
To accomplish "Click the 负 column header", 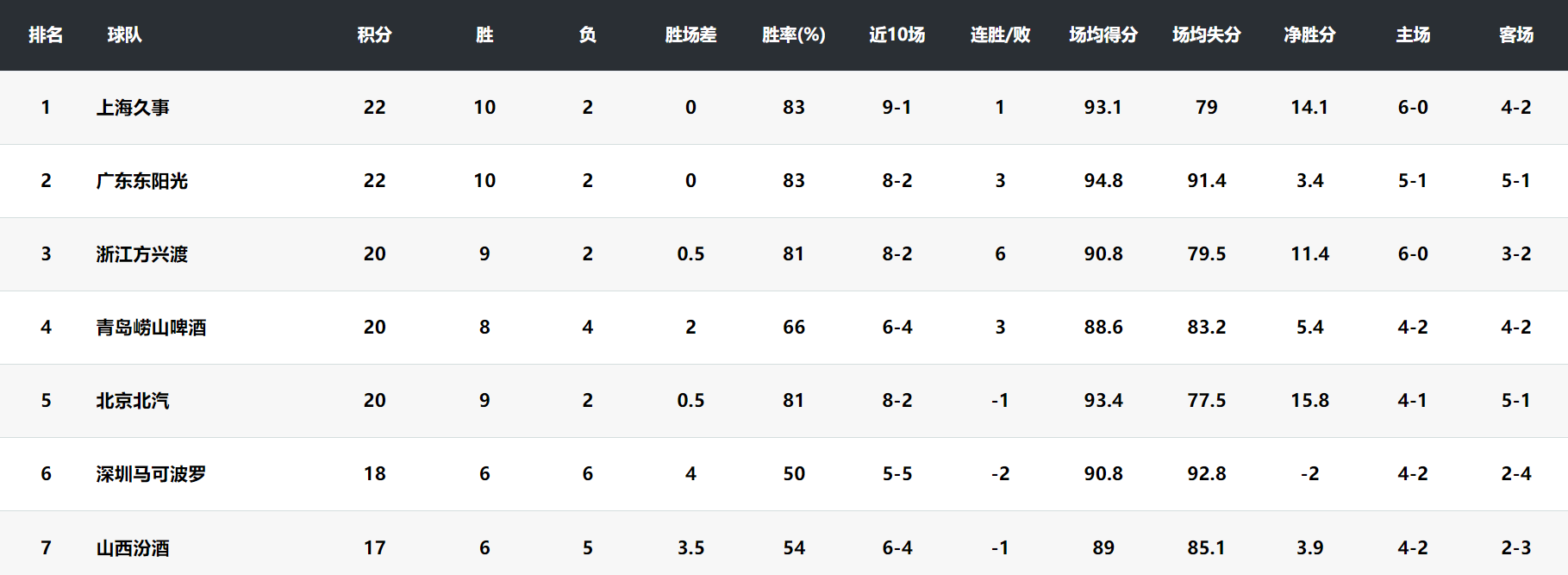I will click(x=588, y=34).
